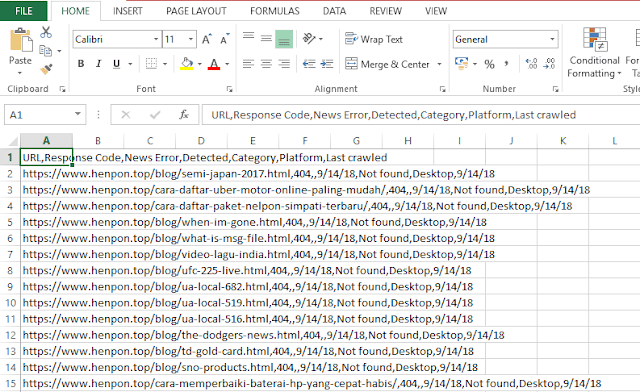Decrease font size with the small A
The image size is (640, 392).
click(x=225, y=39)
